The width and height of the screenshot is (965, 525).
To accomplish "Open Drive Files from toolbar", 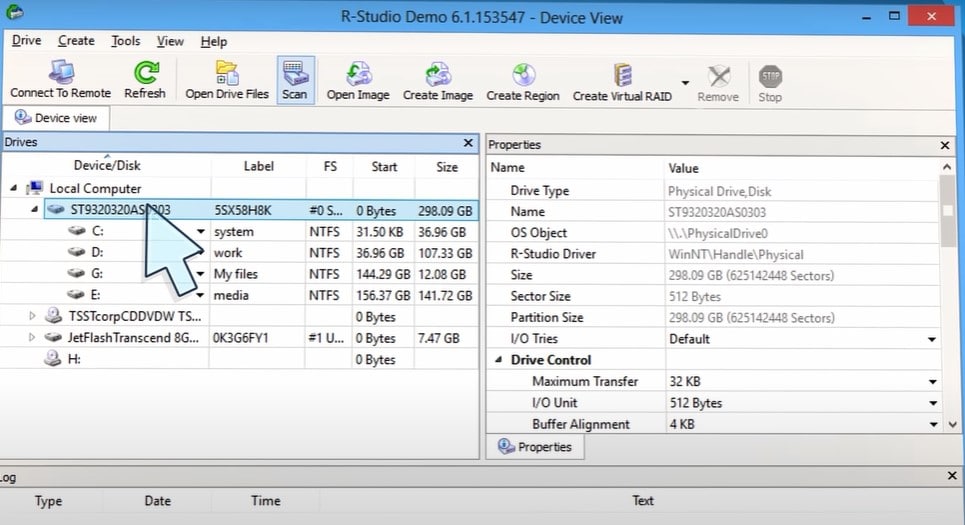I will coord(227,80).
